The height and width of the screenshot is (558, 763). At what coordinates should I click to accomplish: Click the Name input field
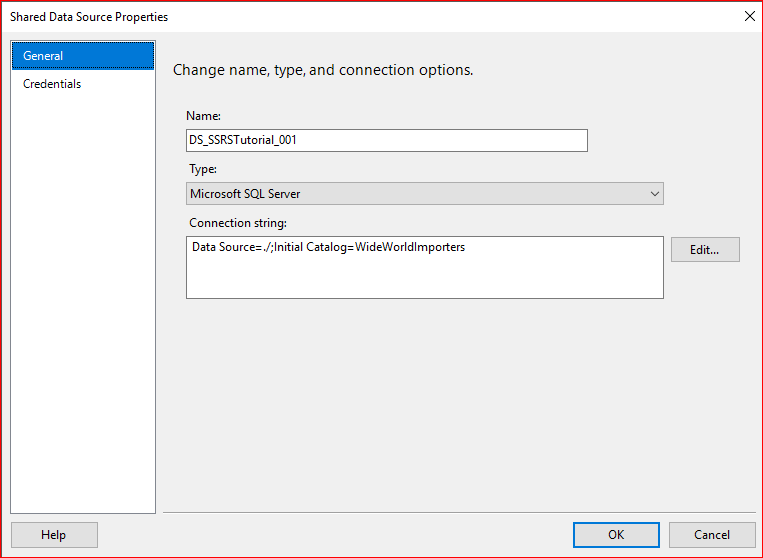pos(387,140)
